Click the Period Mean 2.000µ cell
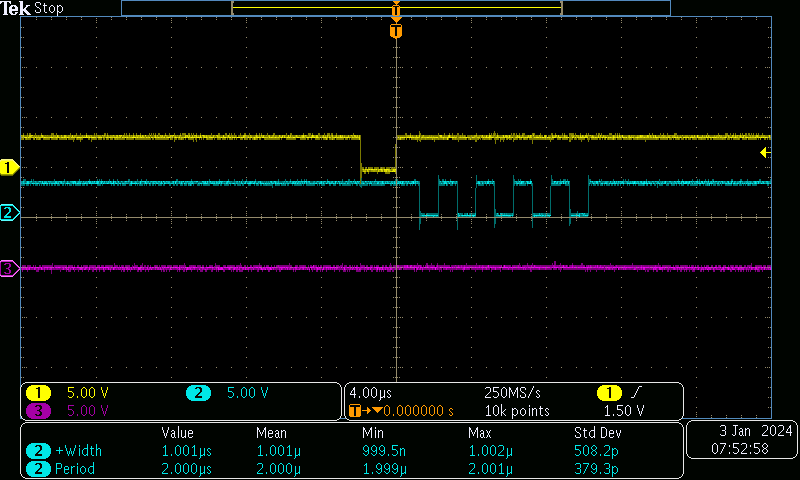 [x=279, y=469]
